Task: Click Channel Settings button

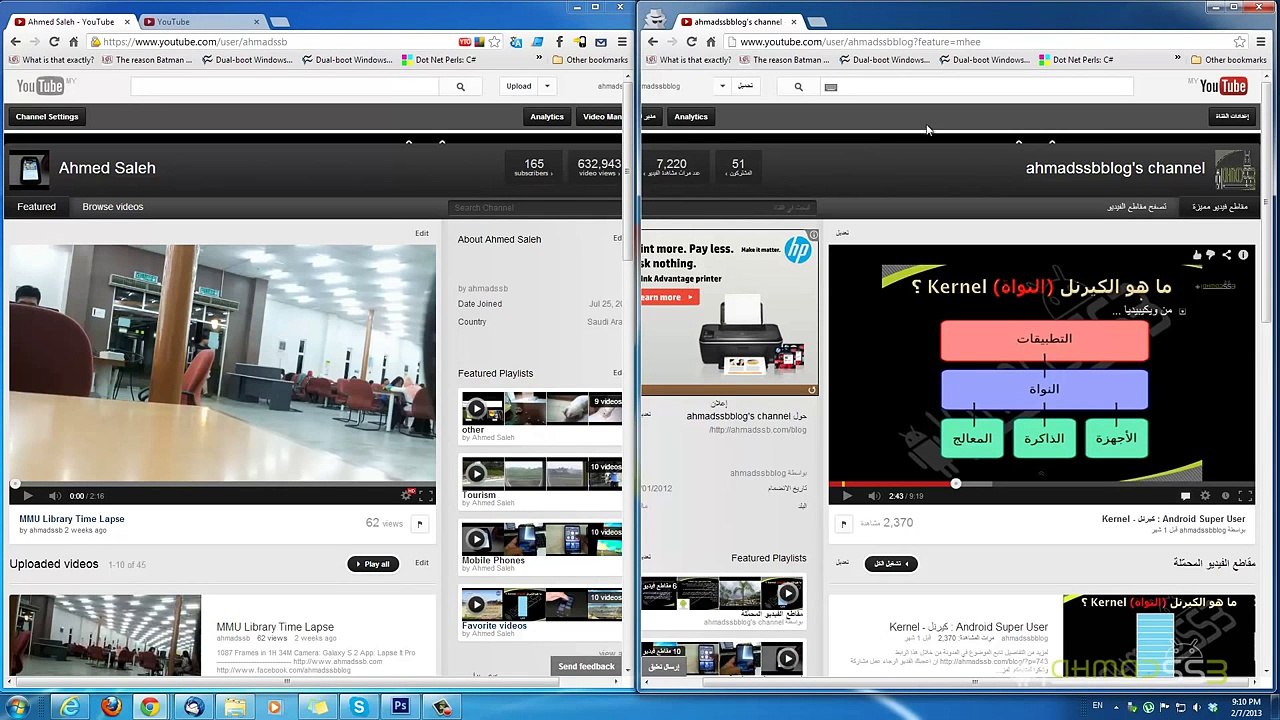Action: tap(47, 117)
